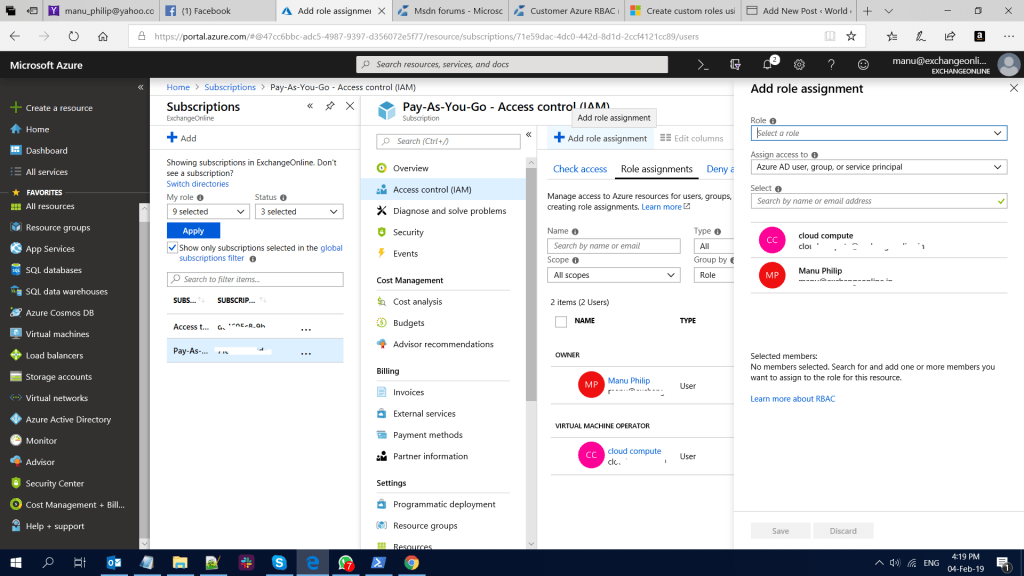The image size is (1024, 576).
Task: Click Apply to filter subscriptions
Action: click(x=192, y=230)
